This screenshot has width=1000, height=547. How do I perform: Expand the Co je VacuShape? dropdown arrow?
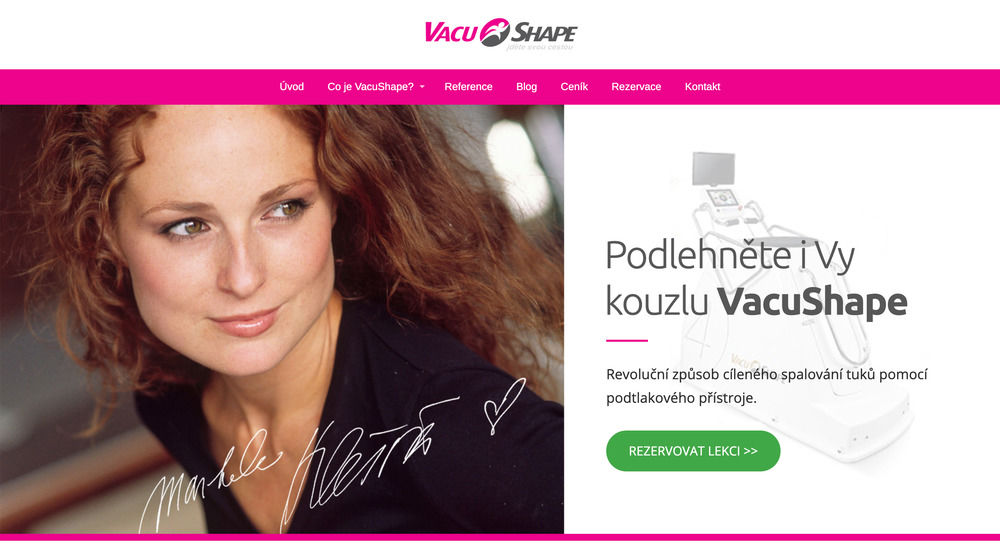point(422,87)
